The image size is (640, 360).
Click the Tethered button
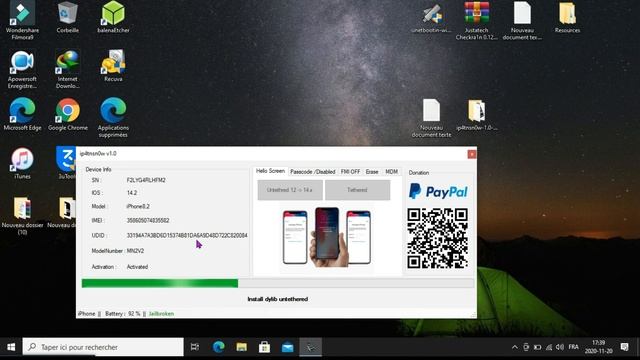[x=358, y=190]
